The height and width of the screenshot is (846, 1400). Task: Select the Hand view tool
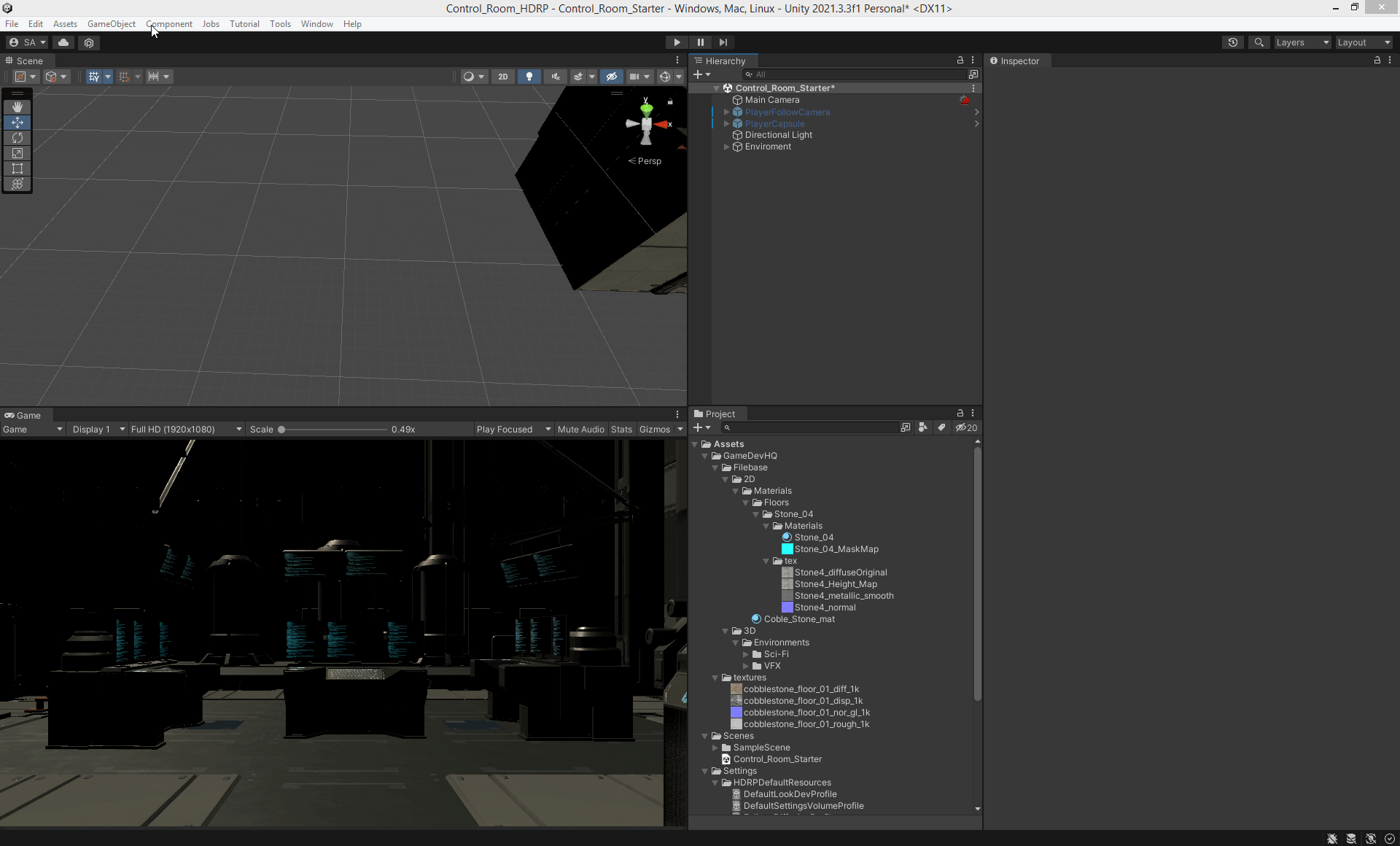(17, 107)
